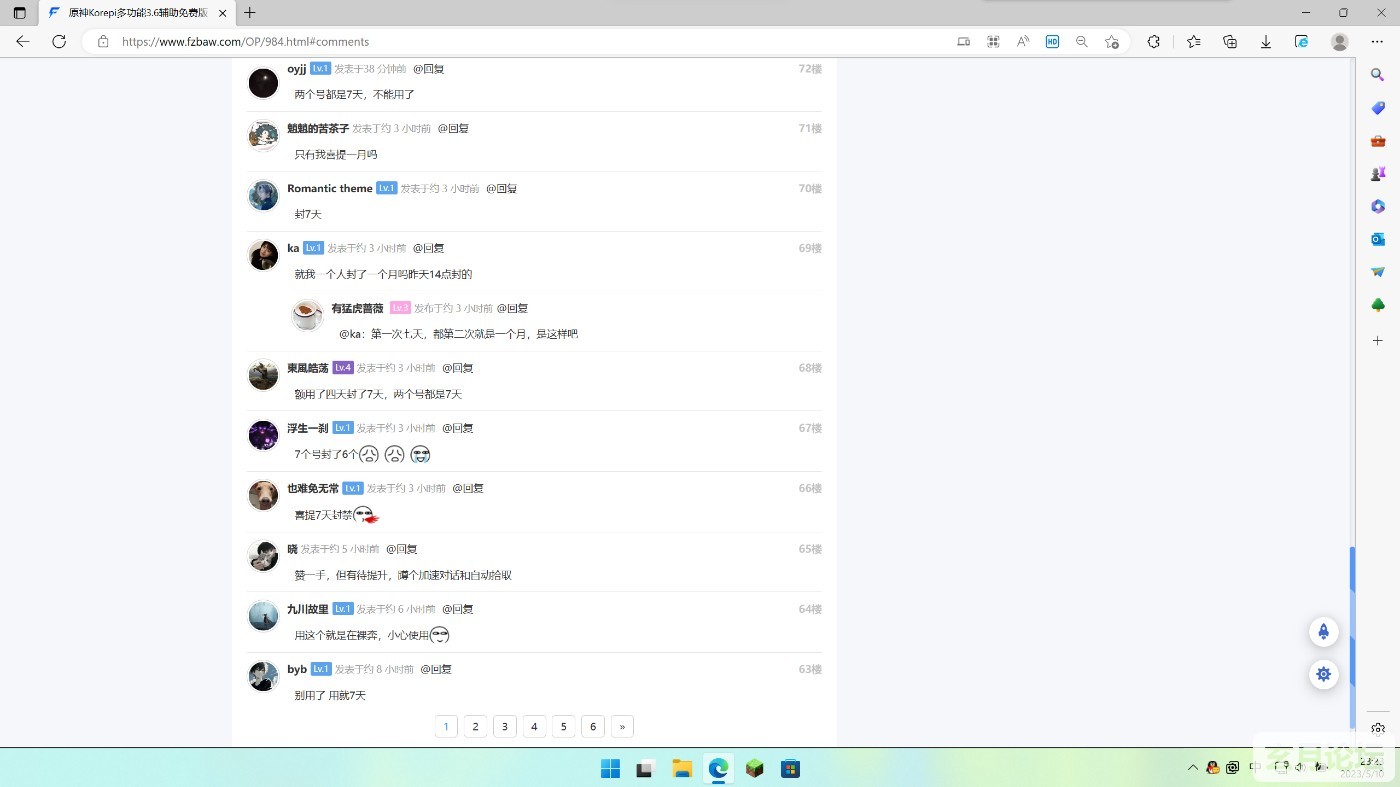This screenshot has height=787, width=1400.
Task: Go to comments page 4
Action: click(534, 727)
